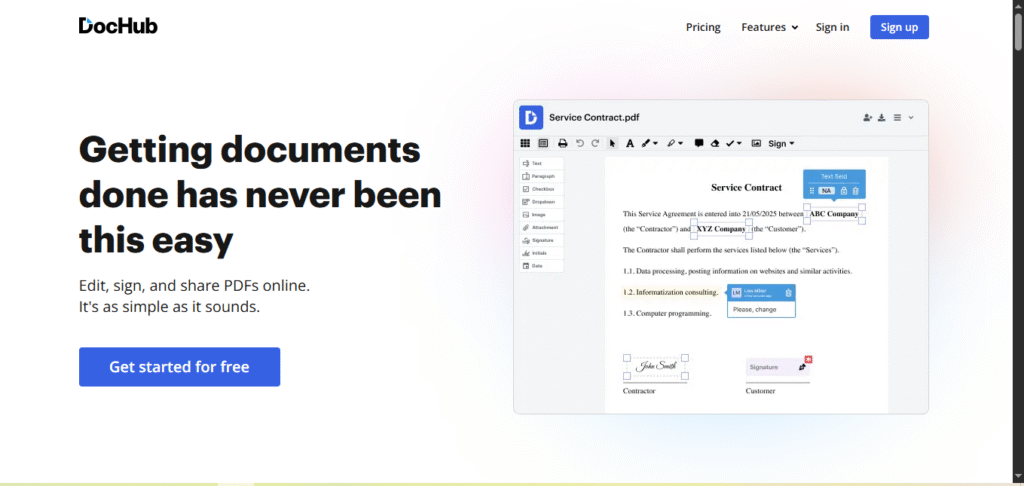Click the print icon in editor toolbar

[x=562, y=144]
